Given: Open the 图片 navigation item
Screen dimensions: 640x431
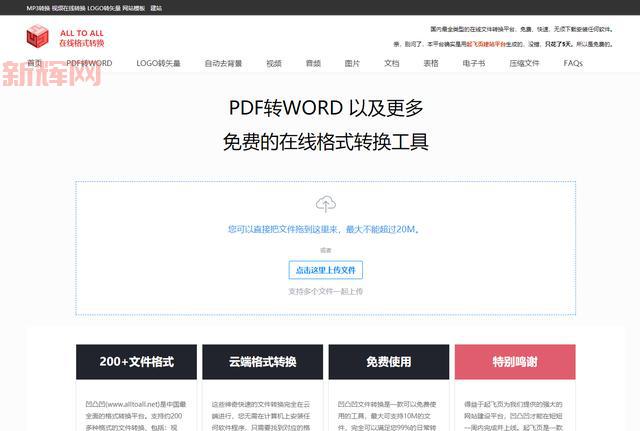Looking at the screenshot, I should [x=352, y=63].
